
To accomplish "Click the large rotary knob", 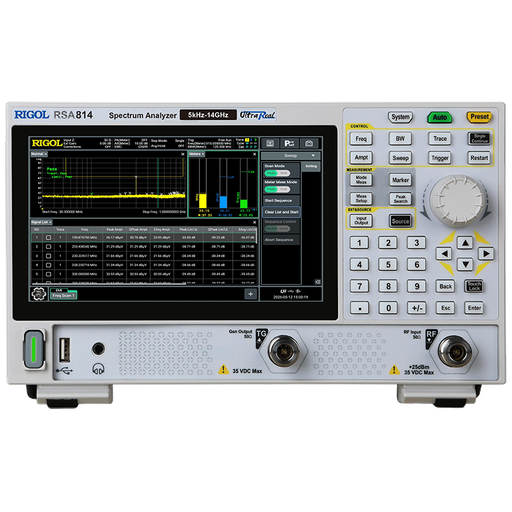I will (456, 200).
